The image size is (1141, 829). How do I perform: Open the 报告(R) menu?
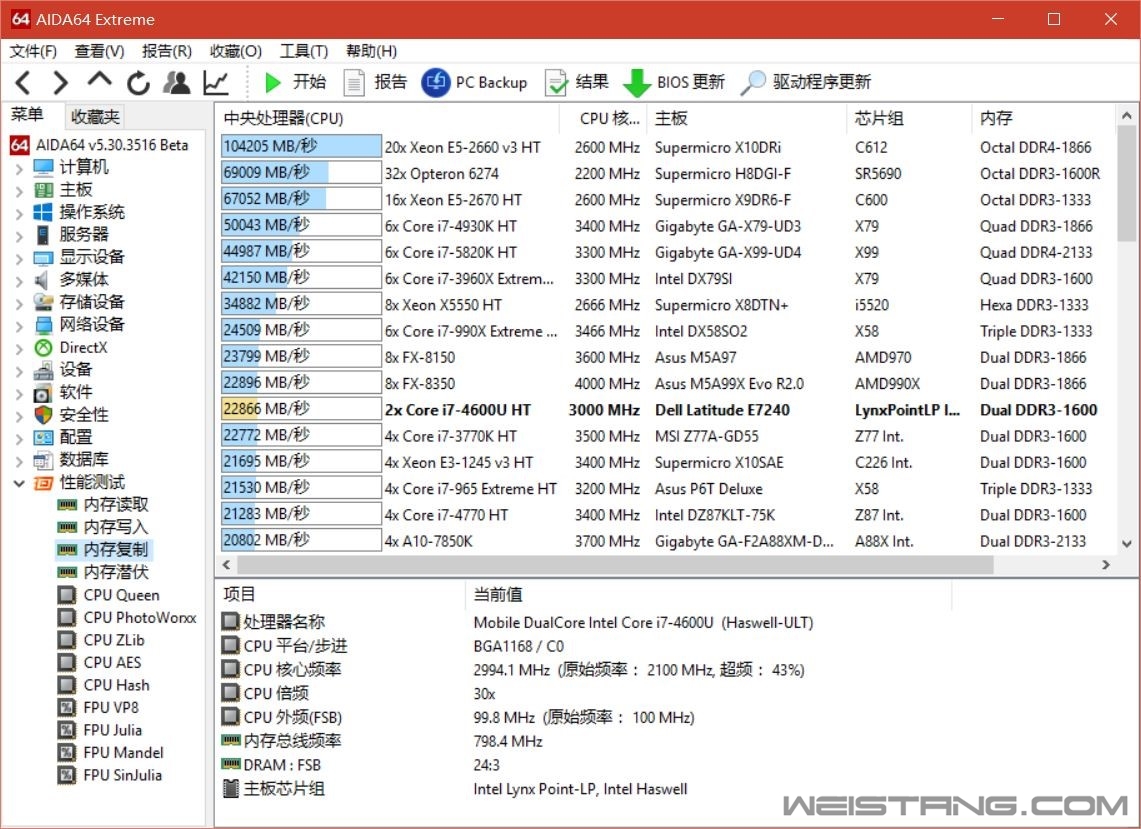point(167,51)
